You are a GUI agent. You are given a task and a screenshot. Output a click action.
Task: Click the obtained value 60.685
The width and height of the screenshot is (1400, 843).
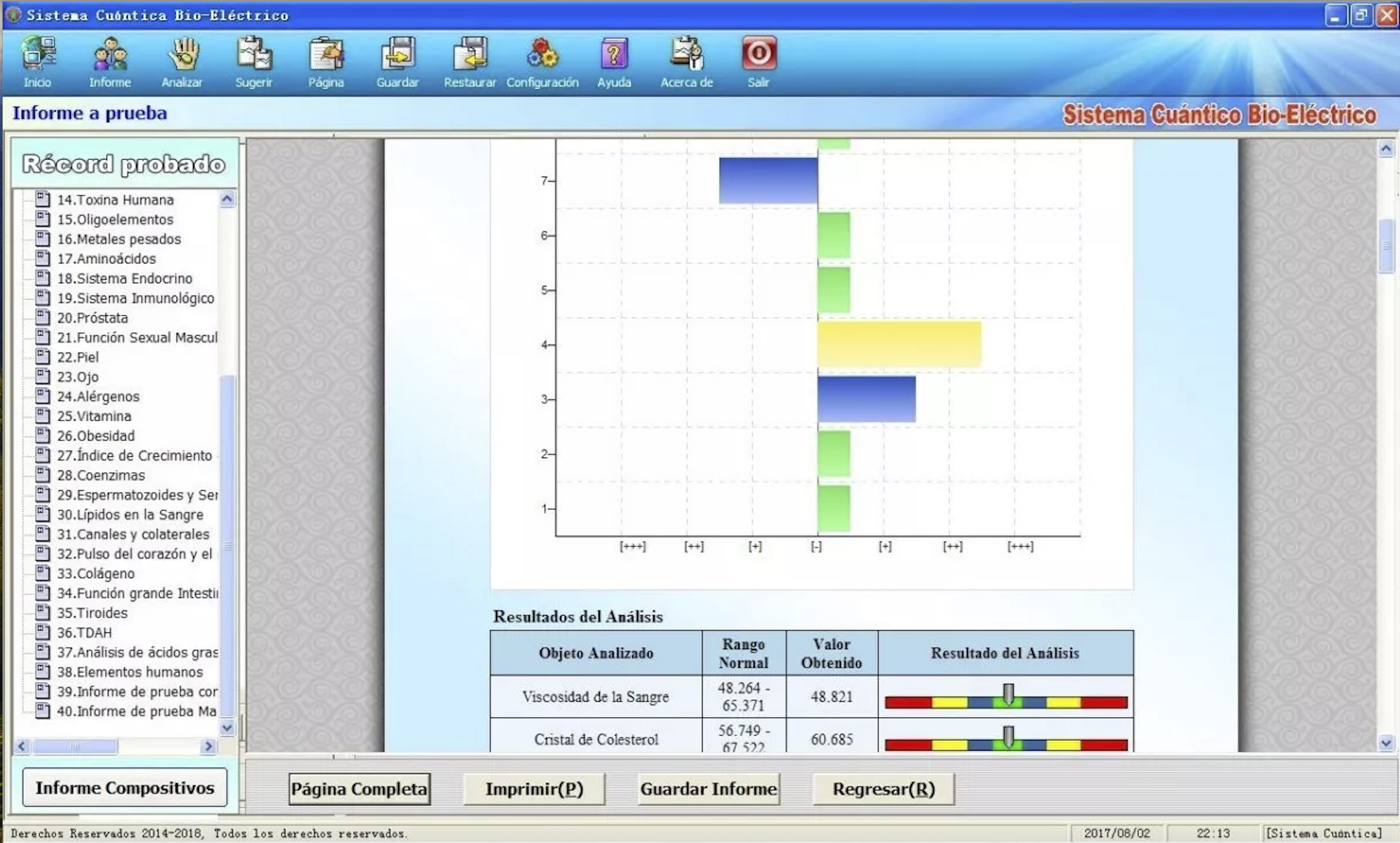[x=832, y=739]
